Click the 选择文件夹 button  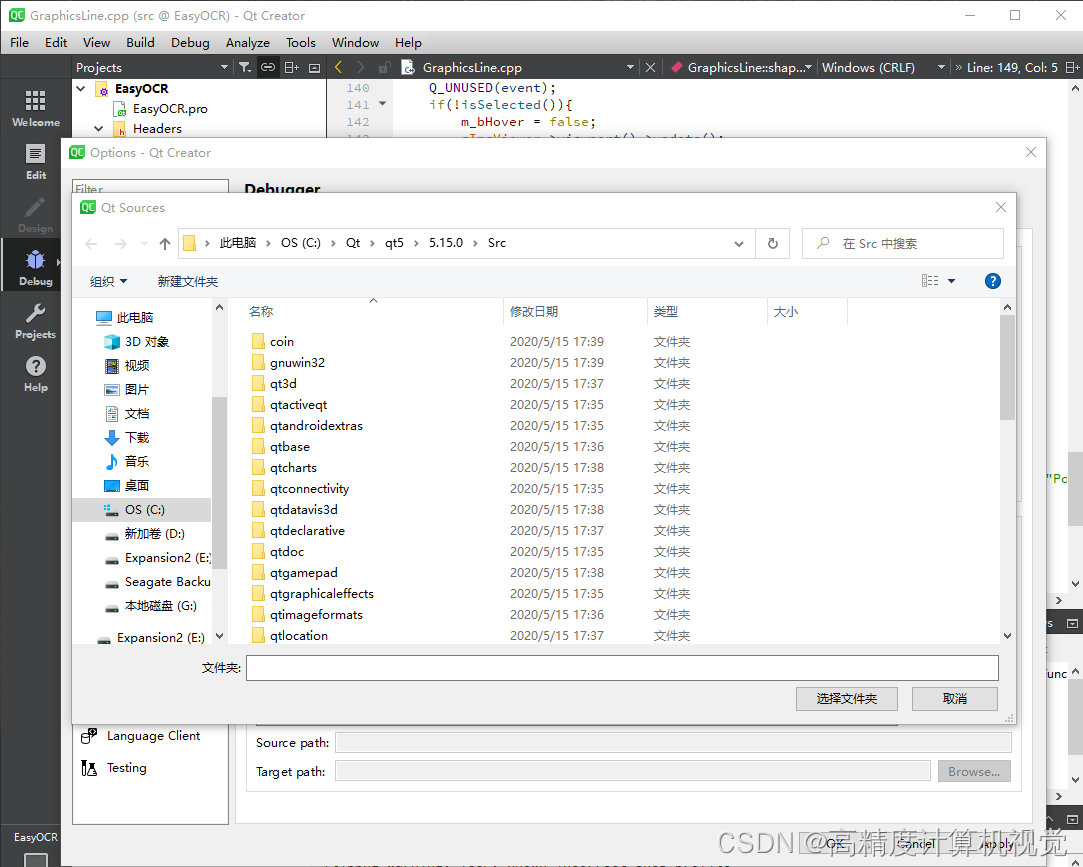[846, 699]
